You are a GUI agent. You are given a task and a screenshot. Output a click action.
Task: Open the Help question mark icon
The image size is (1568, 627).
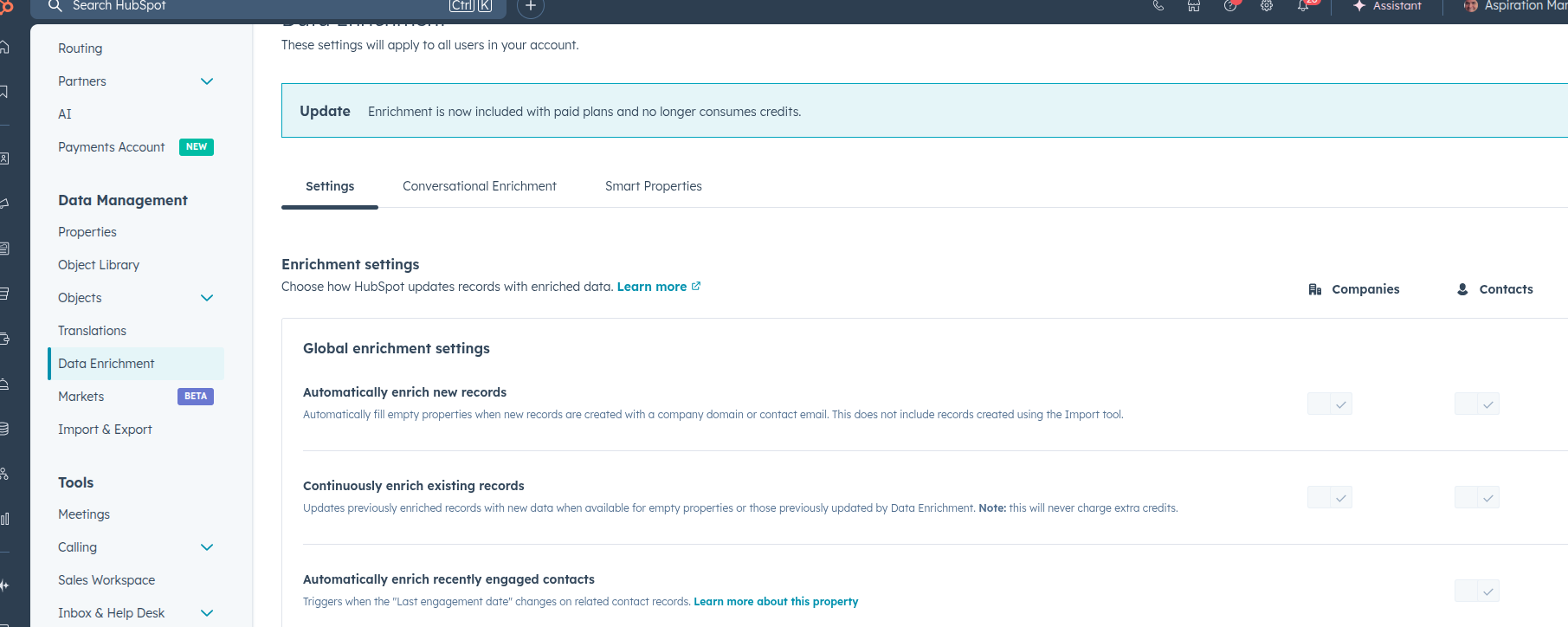[x=1230, y=5]
